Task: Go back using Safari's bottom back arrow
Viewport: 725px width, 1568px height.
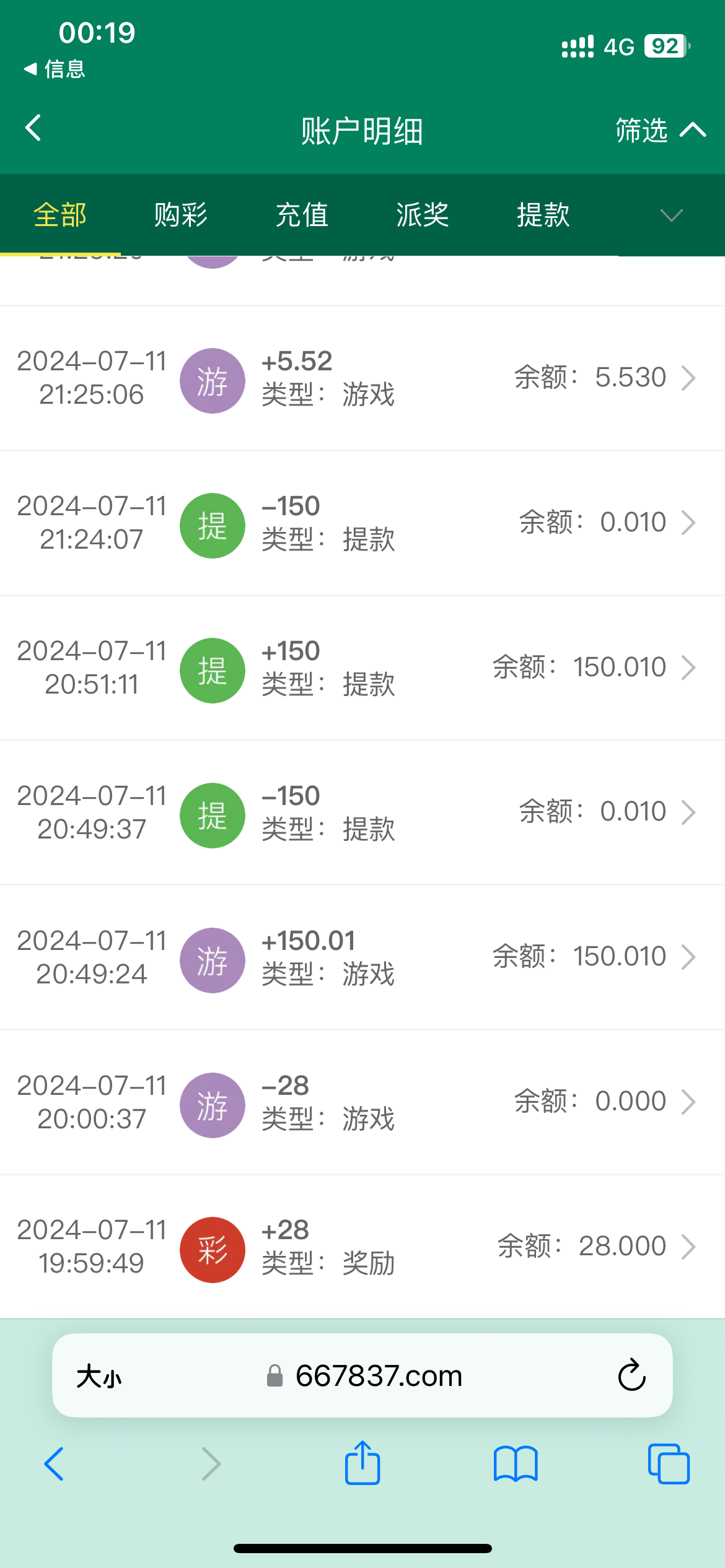Action: pos(55,1464)
